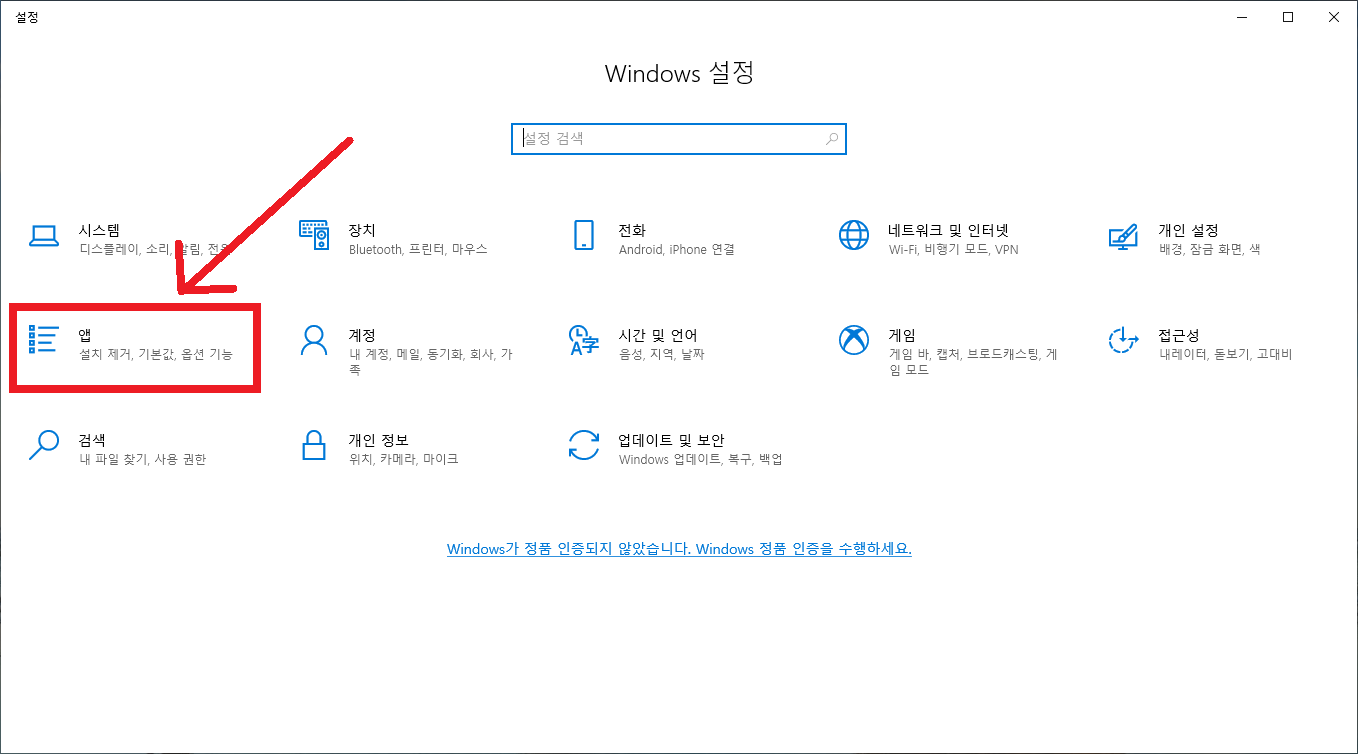This screenshot has width=1358, height=754.
Task: Click '내 파일 찾기, 사용 권한' description
Action: click(x=143, y=459)
